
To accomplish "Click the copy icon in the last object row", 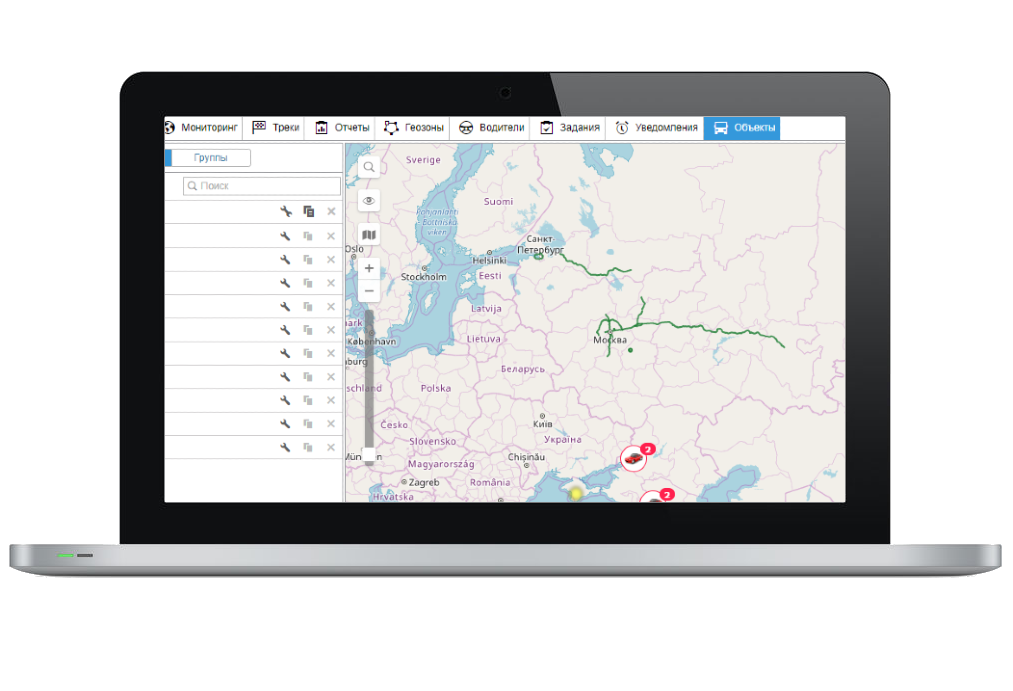I will point(308,448).
